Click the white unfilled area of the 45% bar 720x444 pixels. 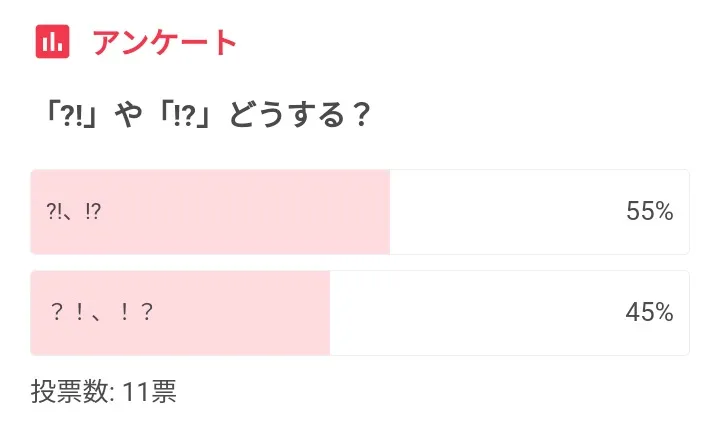coord(470,313)
